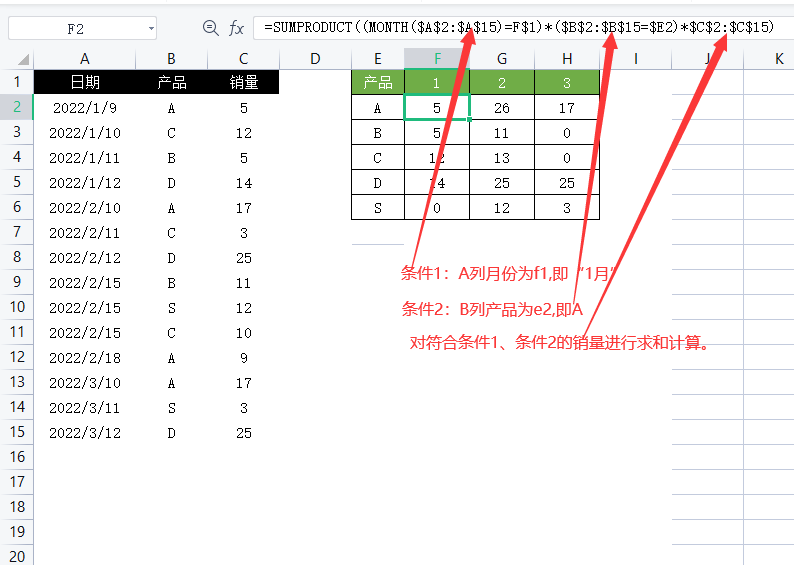Click sales value 14 in column C

[x=244, y=183]
